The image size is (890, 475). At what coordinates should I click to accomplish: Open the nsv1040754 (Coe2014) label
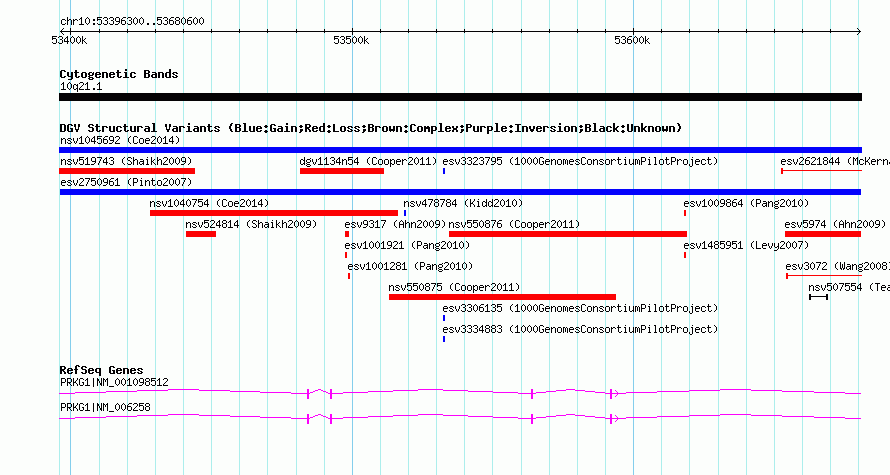click(209, 203)
